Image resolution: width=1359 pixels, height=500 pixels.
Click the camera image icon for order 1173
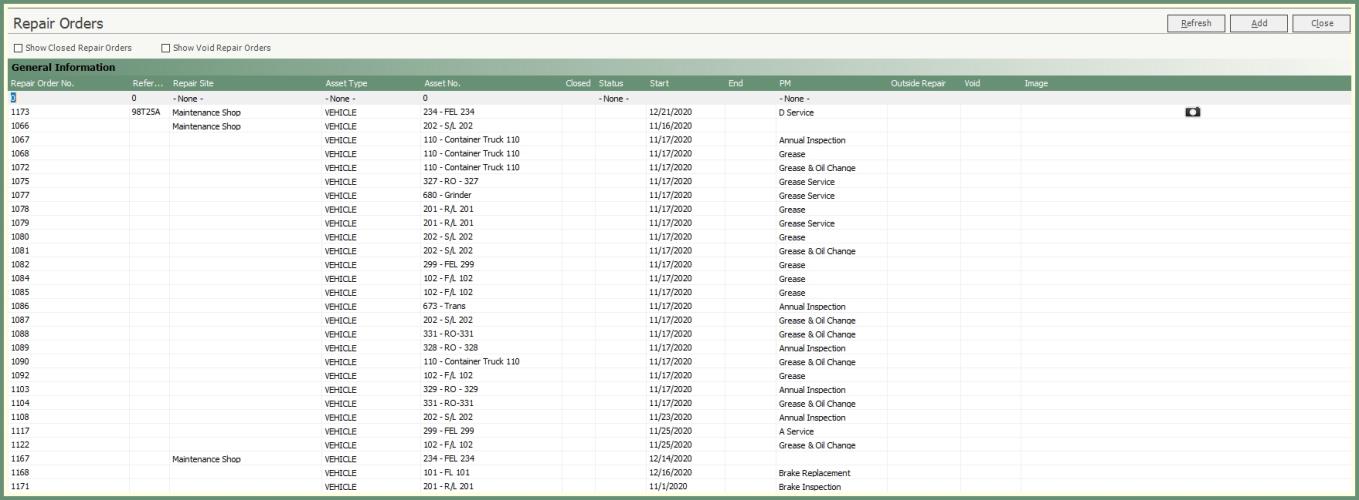(1192, 113)
